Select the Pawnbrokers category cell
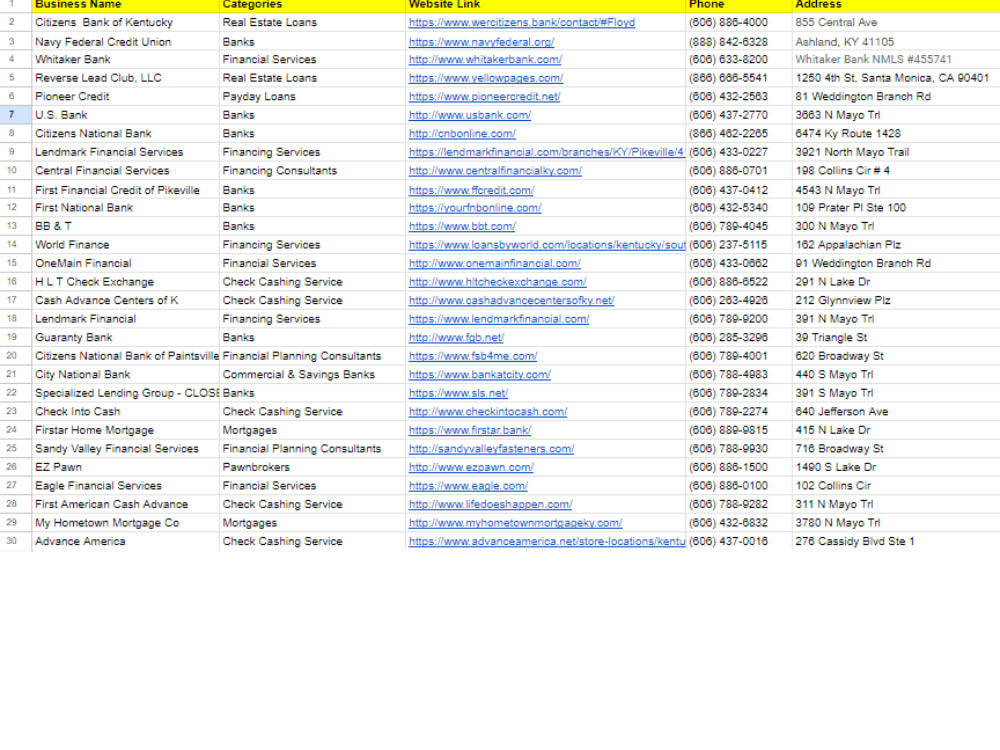 [312, 466]
